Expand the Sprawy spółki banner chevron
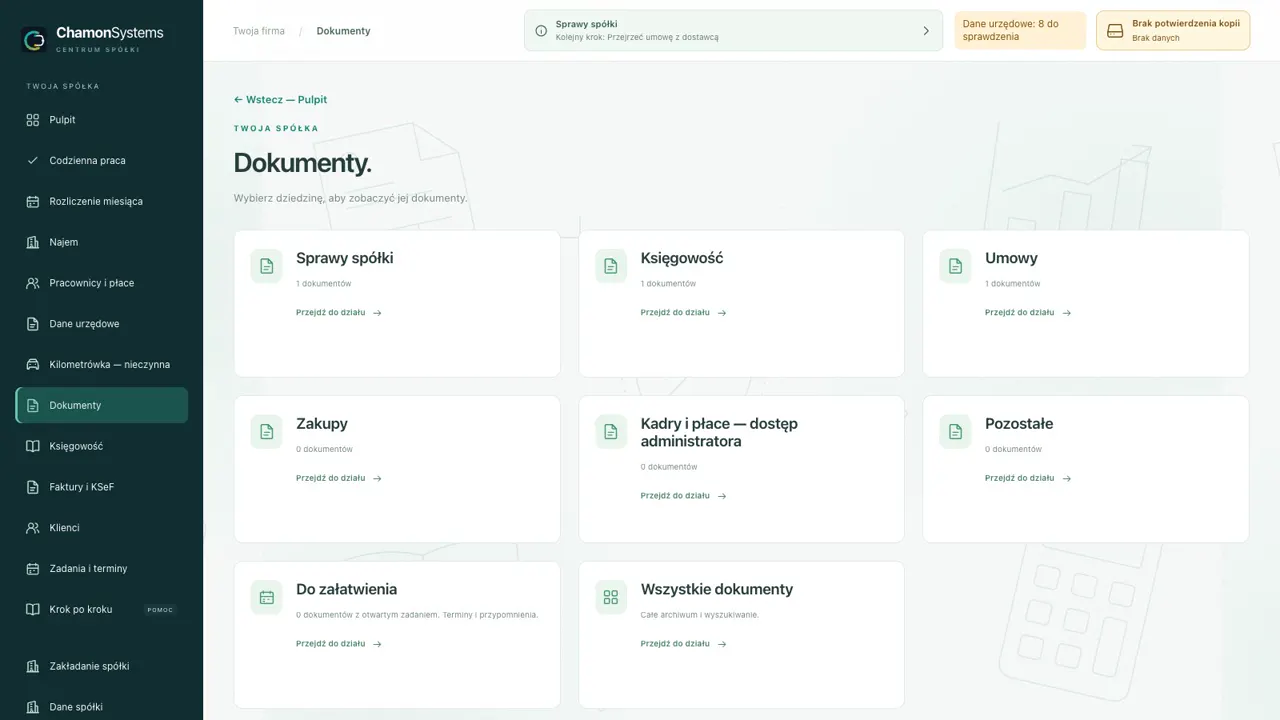 [x=926, y=31]
